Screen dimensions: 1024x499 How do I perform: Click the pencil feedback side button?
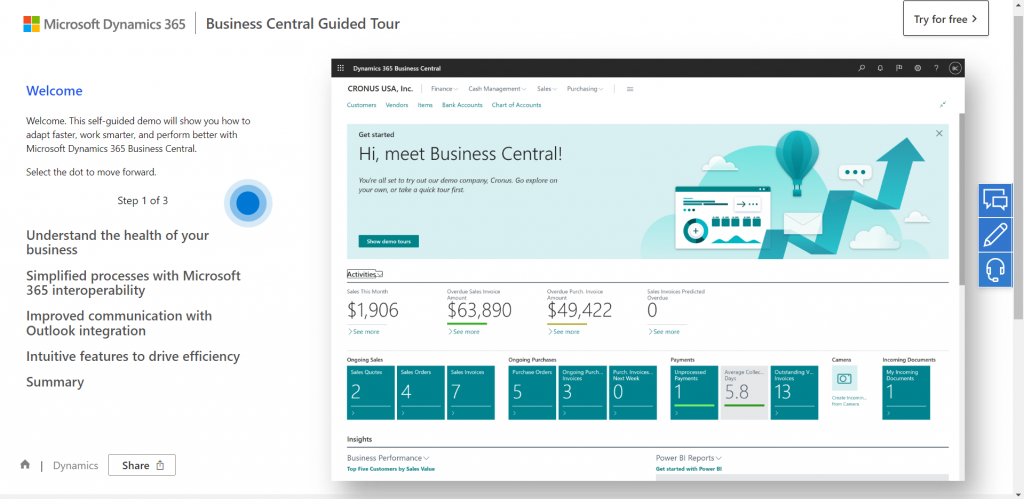(995, 234)
